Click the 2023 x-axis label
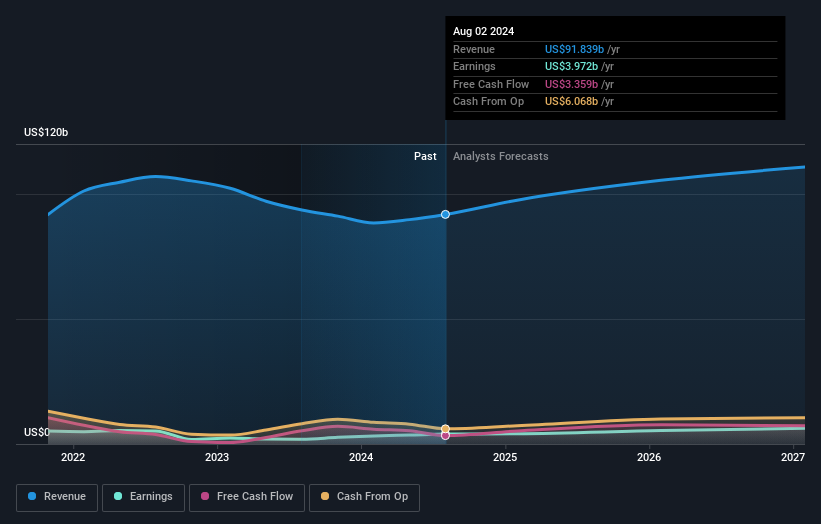The image size is (821, 524). click(x=217, y=457)
